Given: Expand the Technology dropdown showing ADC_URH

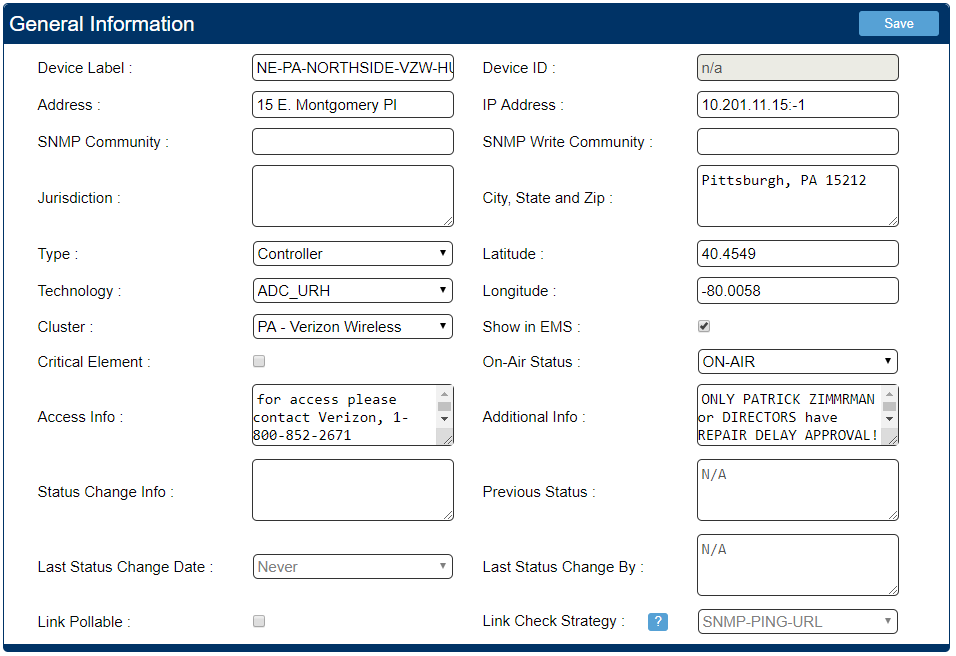Looking at the screenshot, I should click(352, 291).
